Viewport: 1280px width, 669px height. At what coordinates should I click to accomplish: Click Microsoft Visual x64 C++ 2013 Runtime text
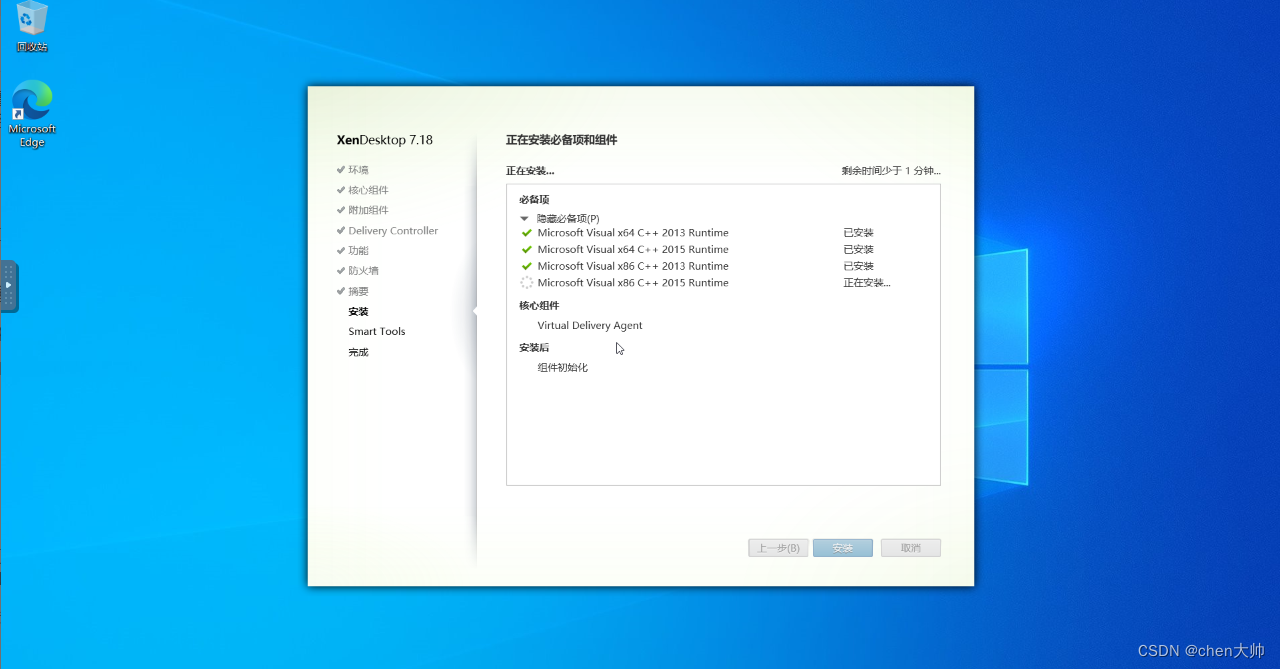point(633,233)
